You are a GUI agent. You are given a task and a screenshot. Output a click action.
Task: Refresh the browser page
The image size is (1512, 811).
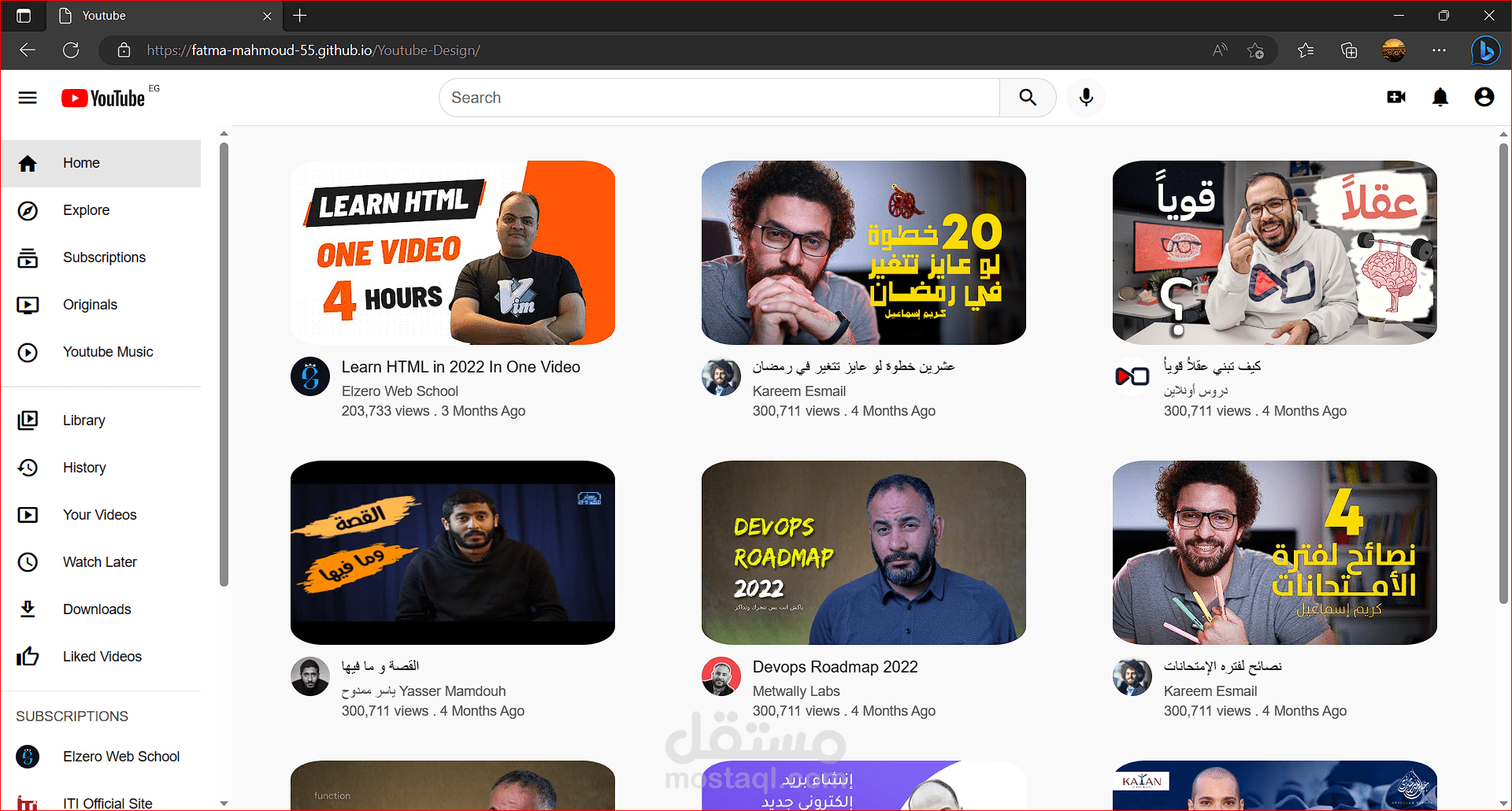71,50
